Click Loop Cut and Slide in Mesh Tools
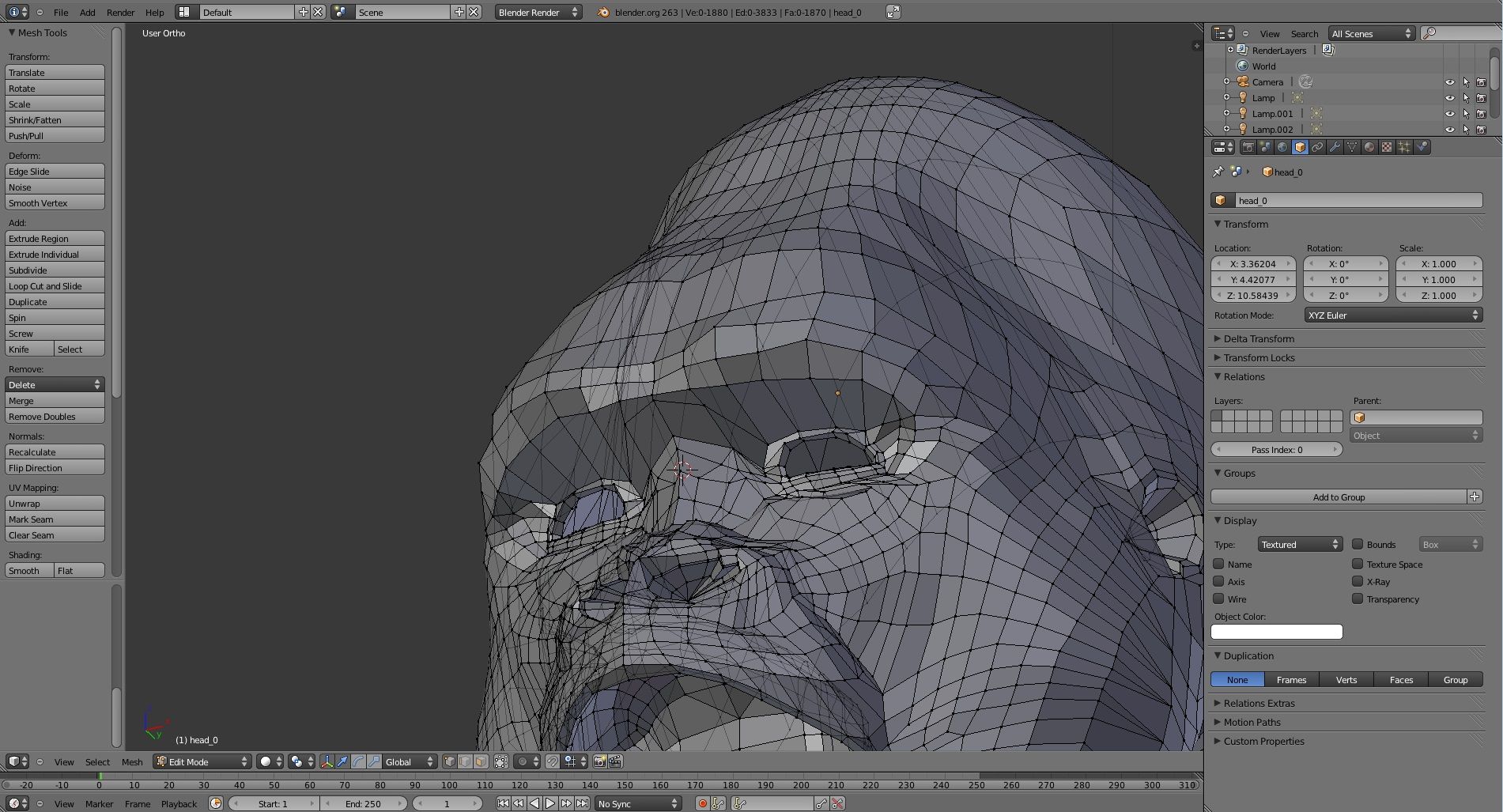The image size is (1503, 812). [x=54, y=285]
